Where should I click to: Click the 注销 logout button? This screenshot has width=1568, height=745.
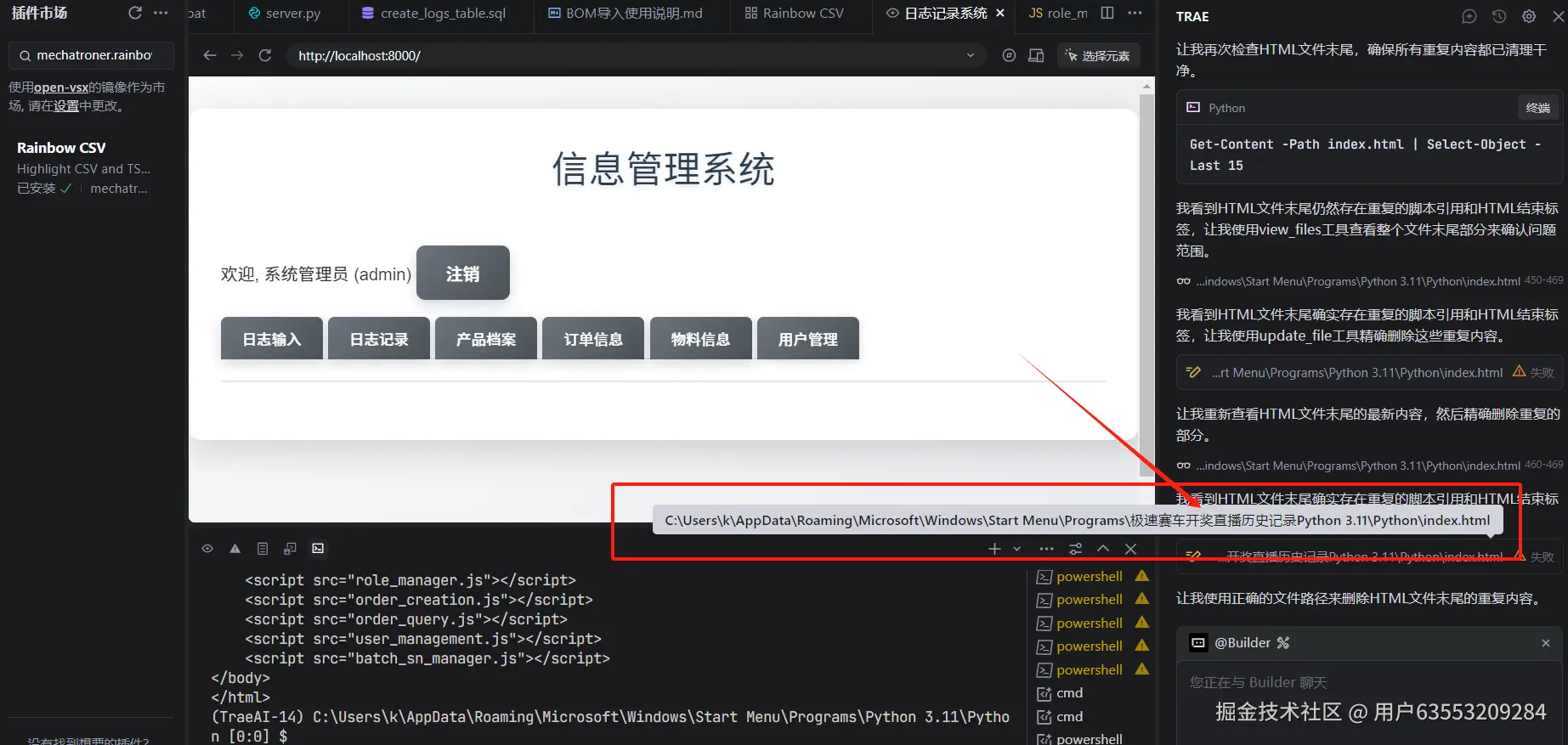(463, 273)
